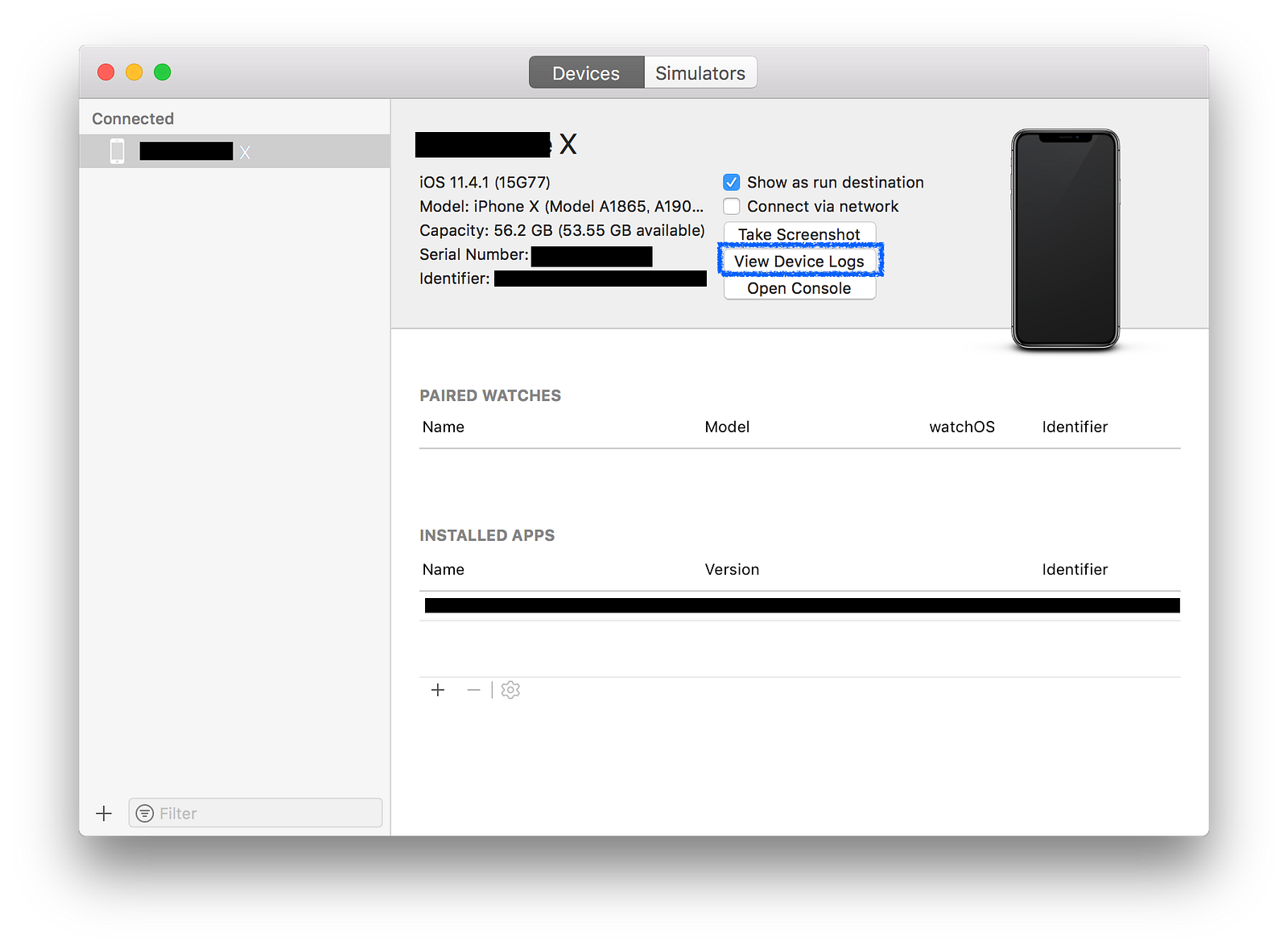Open the gear menu for installed apps
1288x949 pixels.
pyautogui.click(x=510, y=690)
